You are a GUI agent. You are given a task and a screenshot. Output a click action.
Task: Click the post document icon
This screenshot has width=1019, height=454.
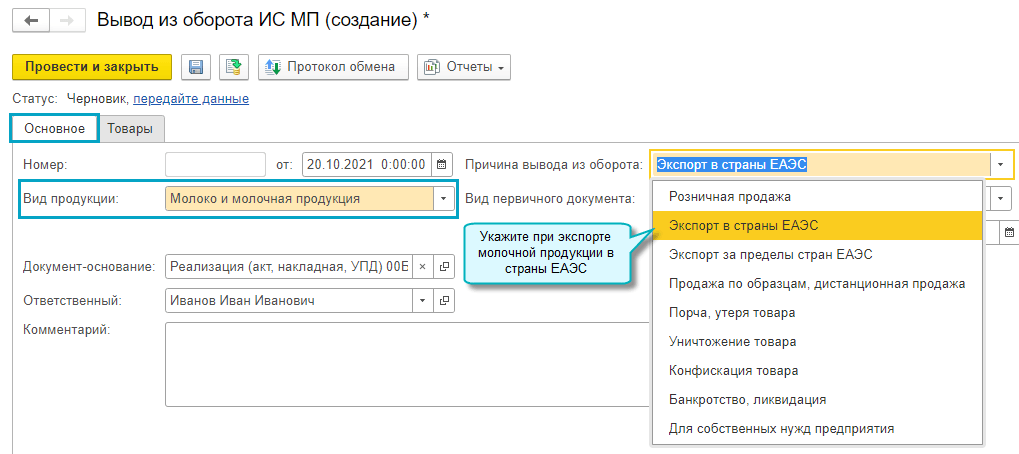(x=234, y=67)
